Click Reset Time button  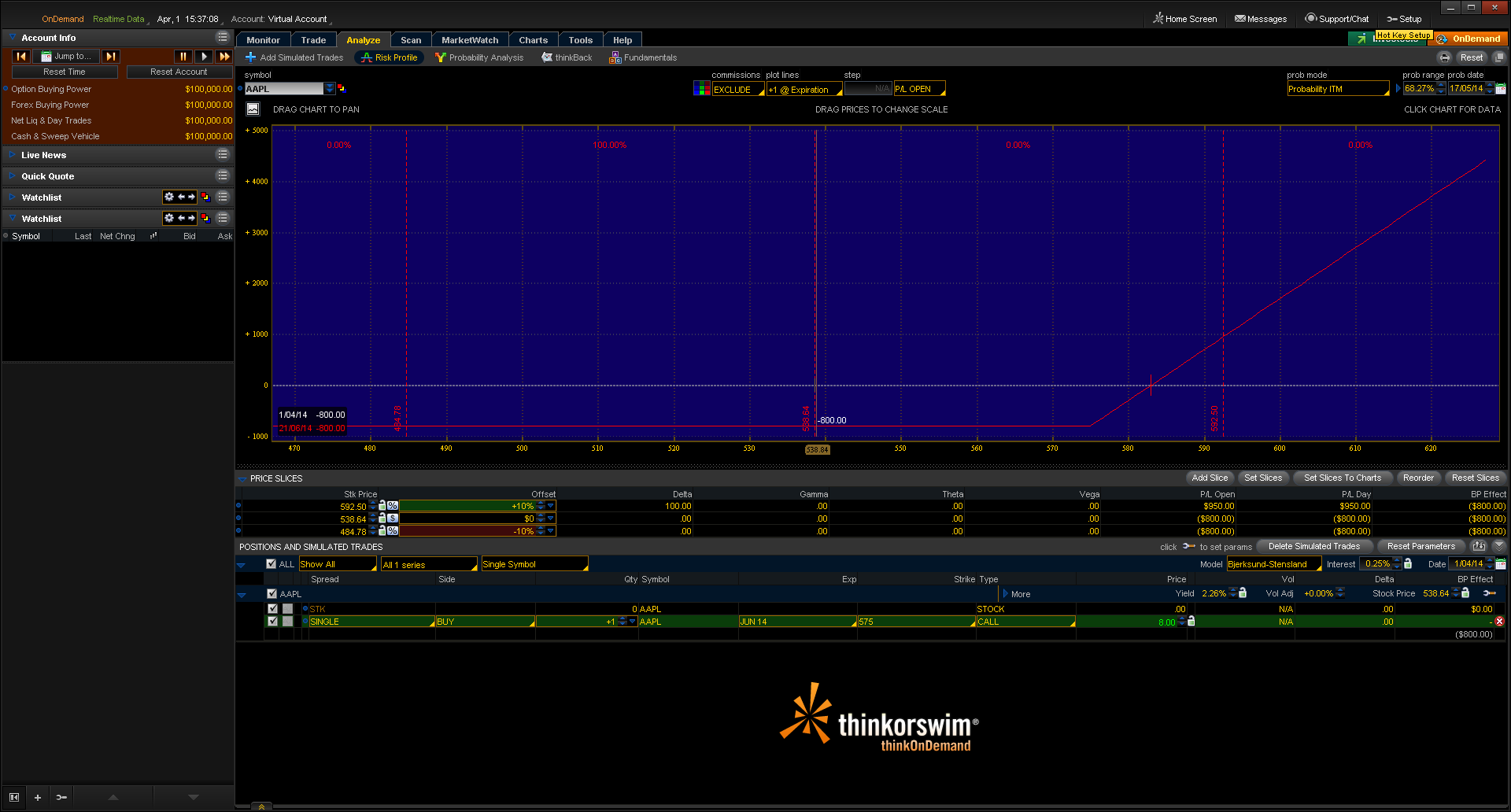pos(65,72)
